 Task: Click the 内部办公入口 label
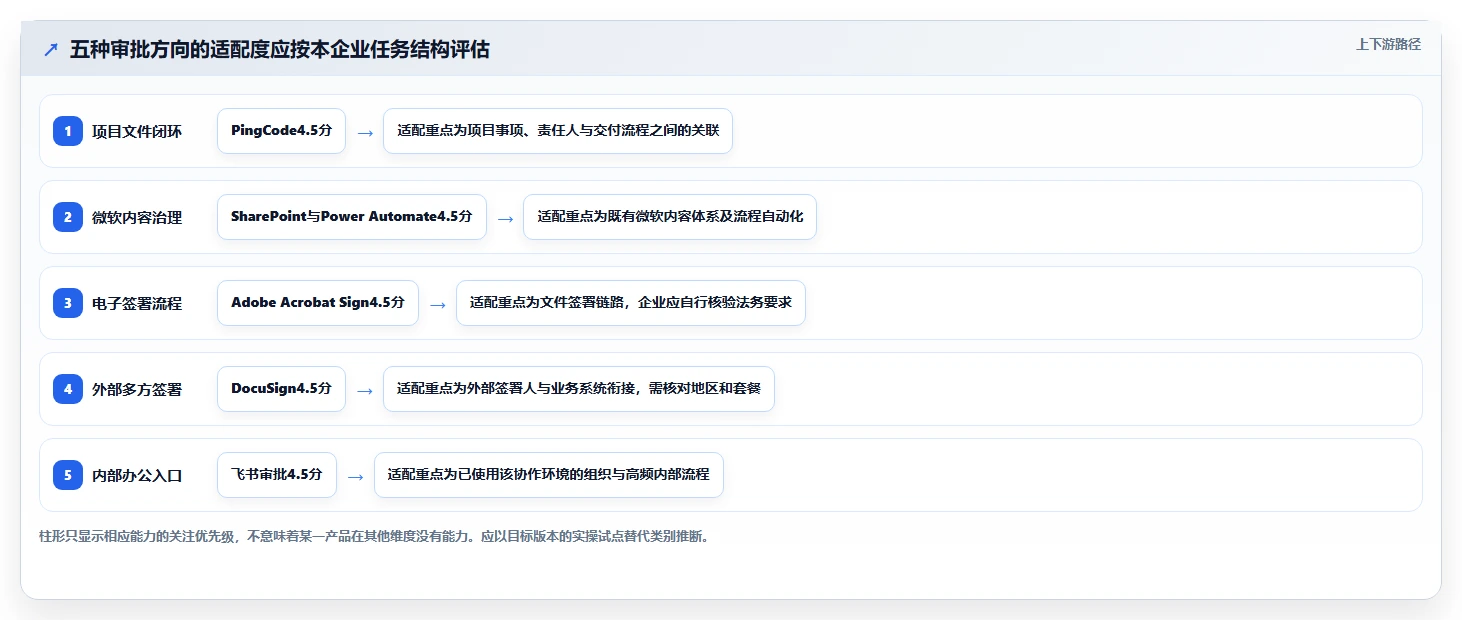click(137, 475)
